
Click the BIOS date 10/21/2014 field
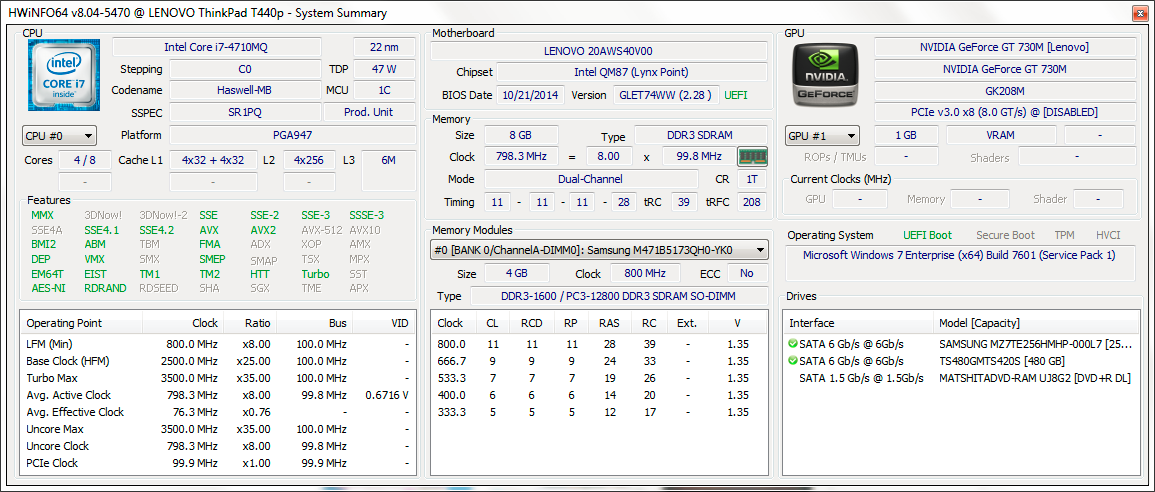pyautogui.click(x=531, y=95)
